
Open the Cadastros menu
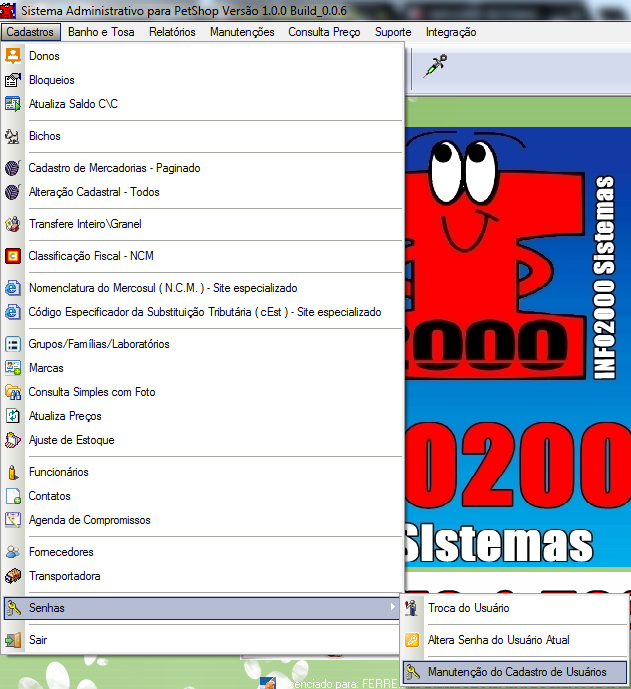click(30, 32)
